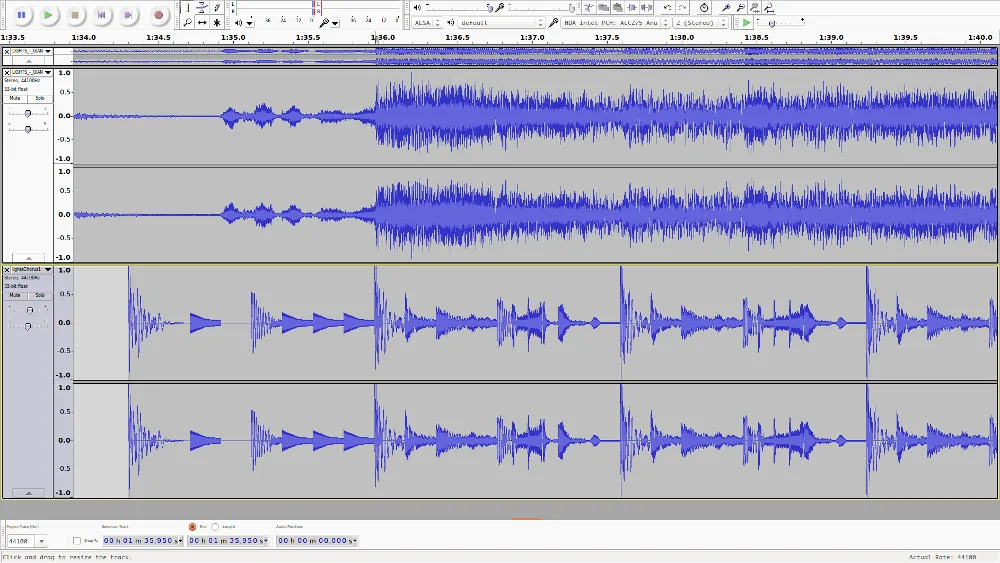This screenshot has width=1000, height=563.
Task: Toggle the Snap To checkbox
Action: [77, 541]
